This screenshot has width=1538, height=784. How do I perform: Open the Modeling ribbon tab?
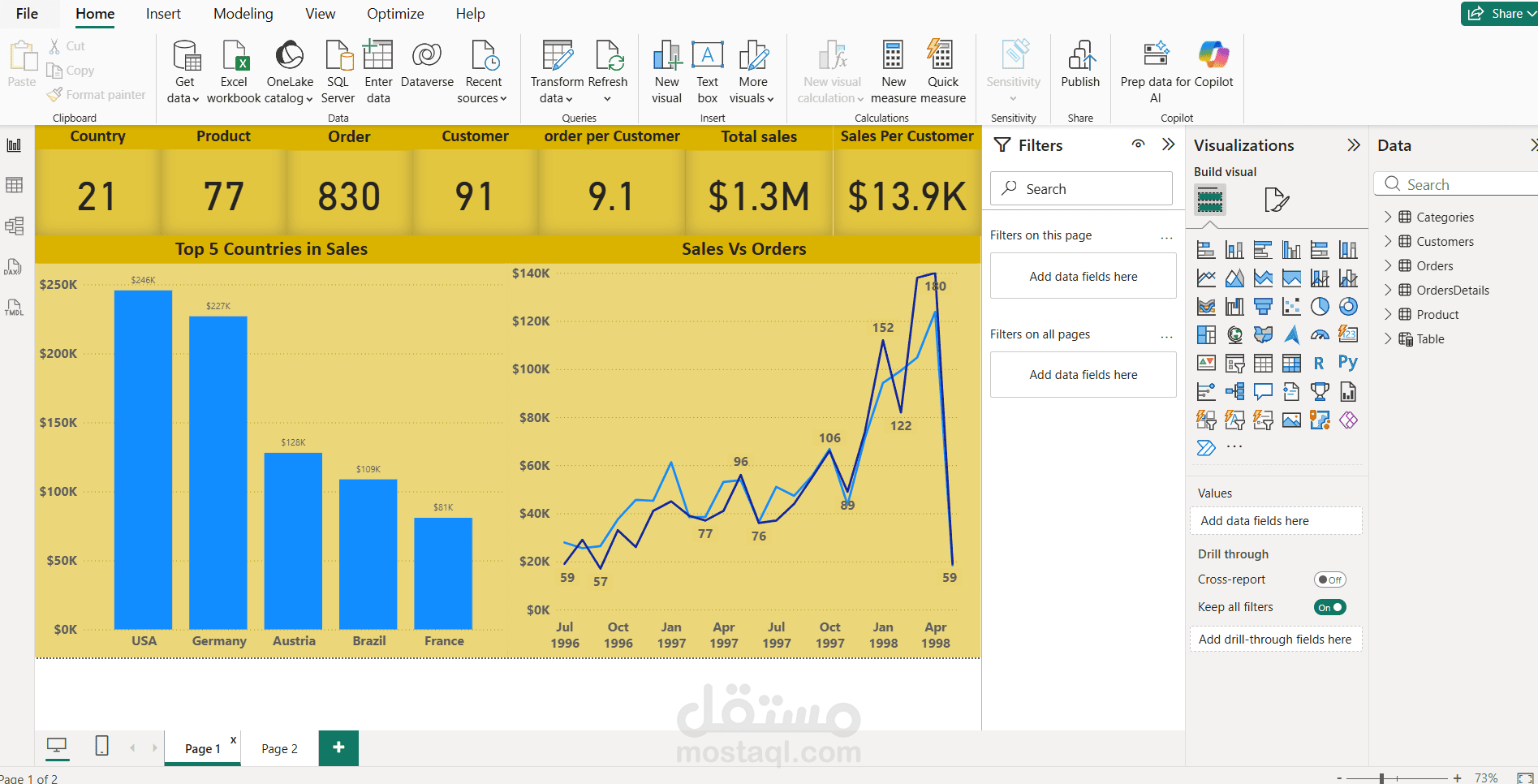click(x=243, y=14)
